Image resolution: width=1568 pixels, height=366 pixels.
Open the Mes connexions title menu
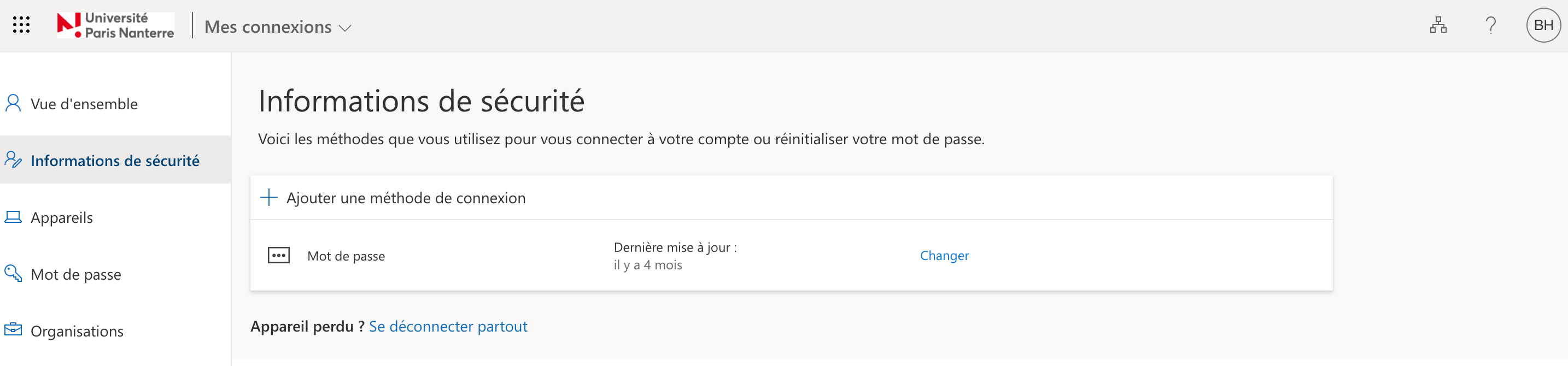pos(278,27)
